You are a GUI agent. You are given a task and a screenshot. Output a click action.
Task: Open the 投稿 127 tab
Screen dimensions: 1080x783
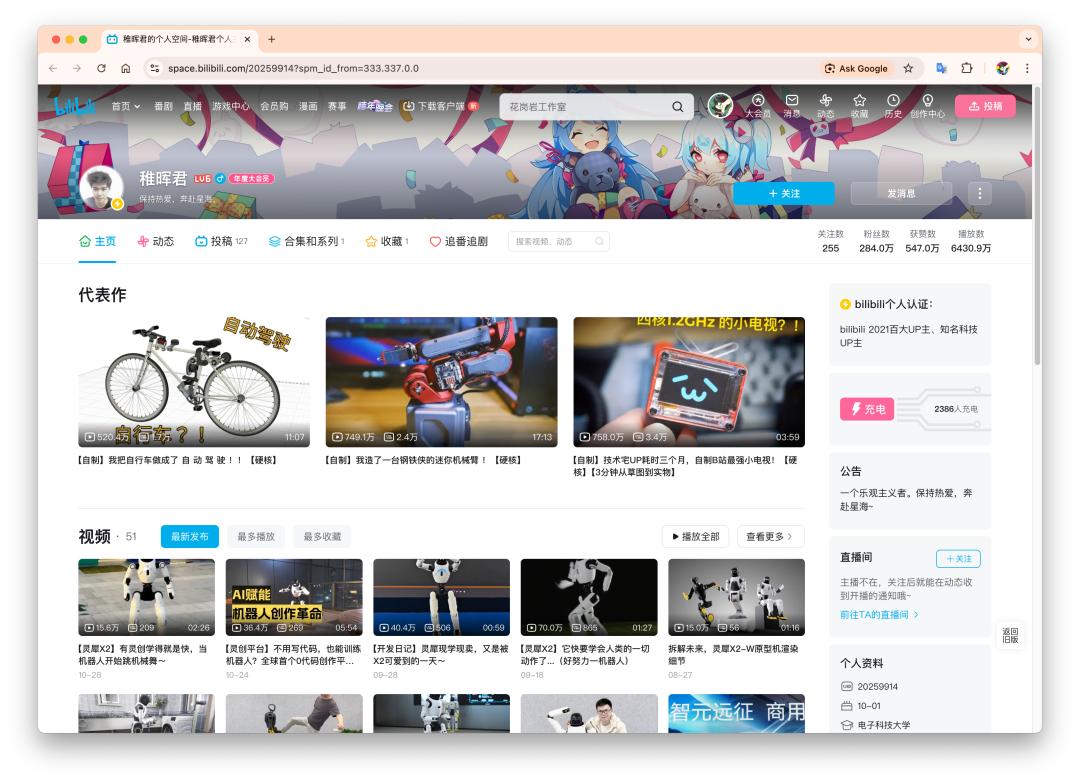[x=221, y=241]
